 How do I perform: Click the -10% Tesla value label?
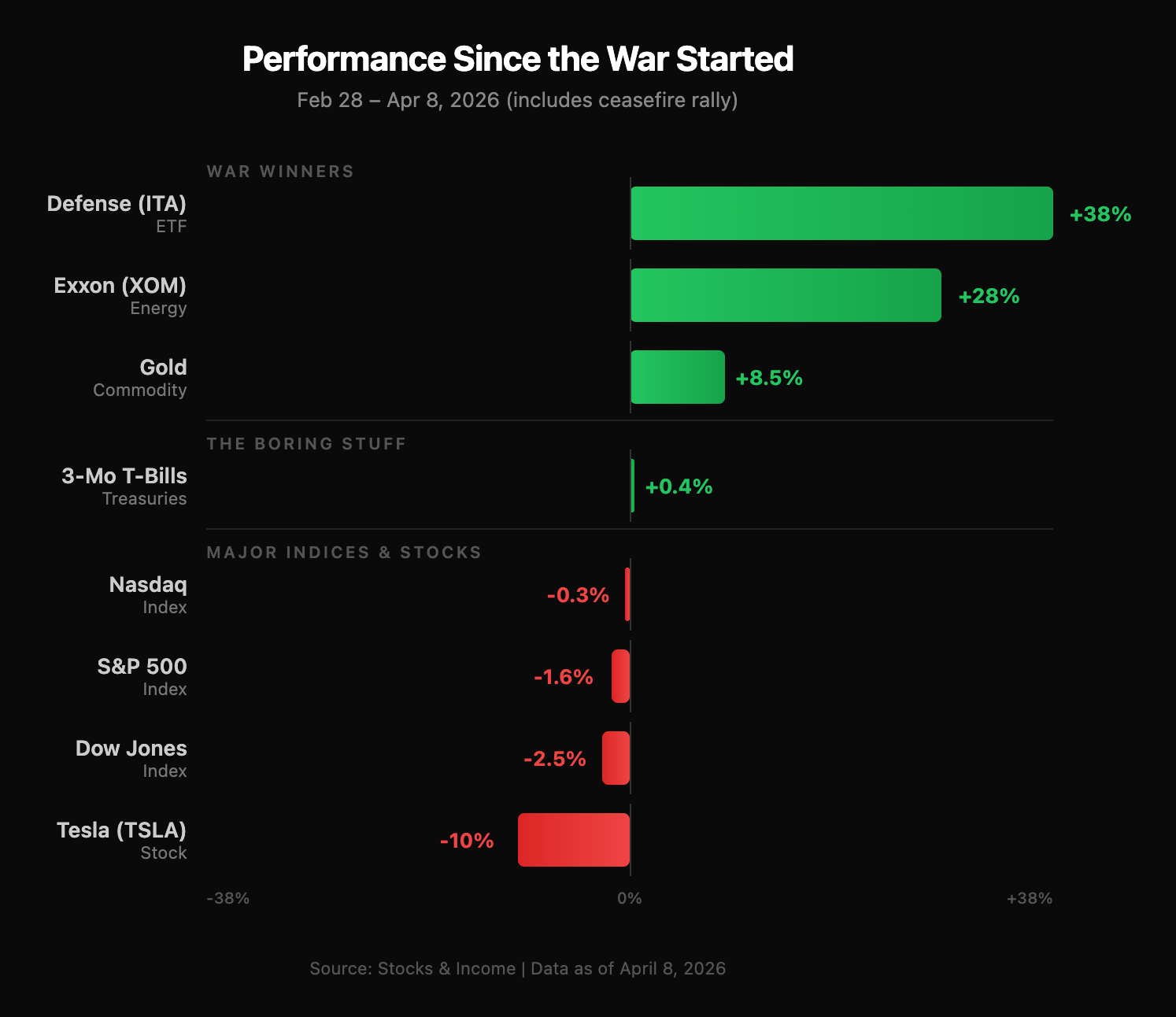[467, 841]
